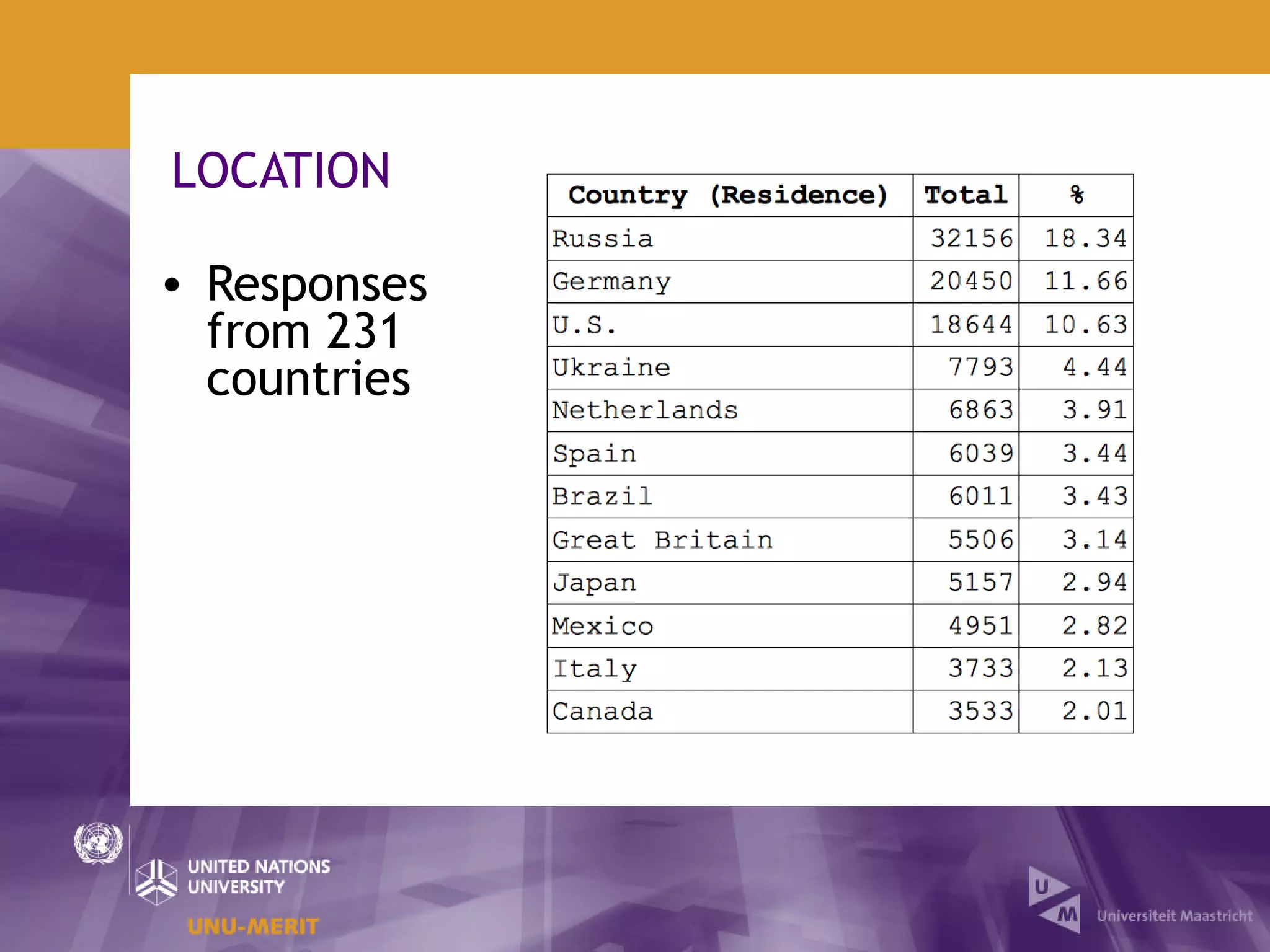Click the 'Universiteit Maastricht' text
Image resolution: width=1270 pixels, height=952 pixels.
click(1175, 916)
